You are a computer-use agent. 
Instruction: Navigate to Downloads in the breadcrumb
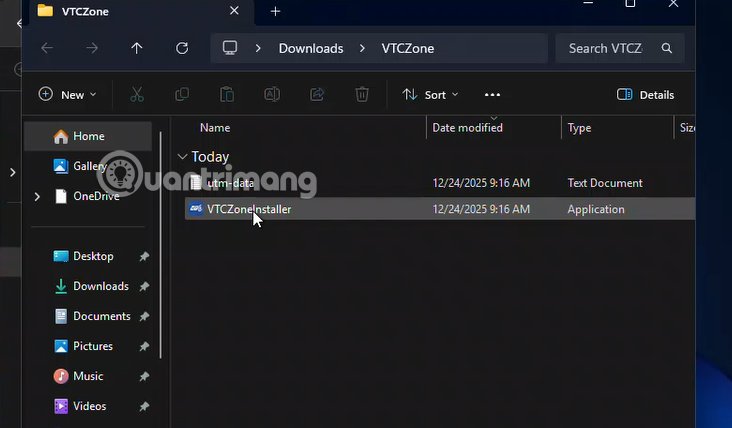pyautogui.click(x=311, y=48)
